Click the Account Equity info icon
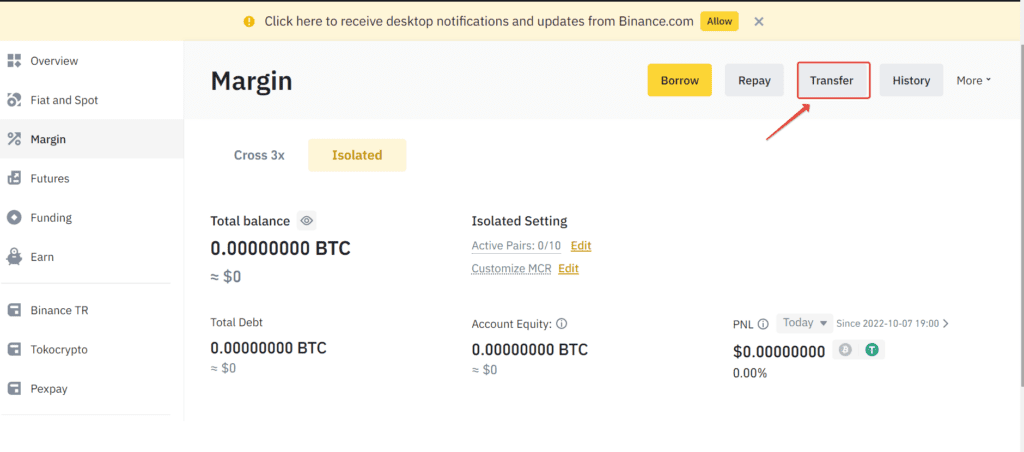The image size is (1024, 452). pyautogui.click(x=562, y=323)
